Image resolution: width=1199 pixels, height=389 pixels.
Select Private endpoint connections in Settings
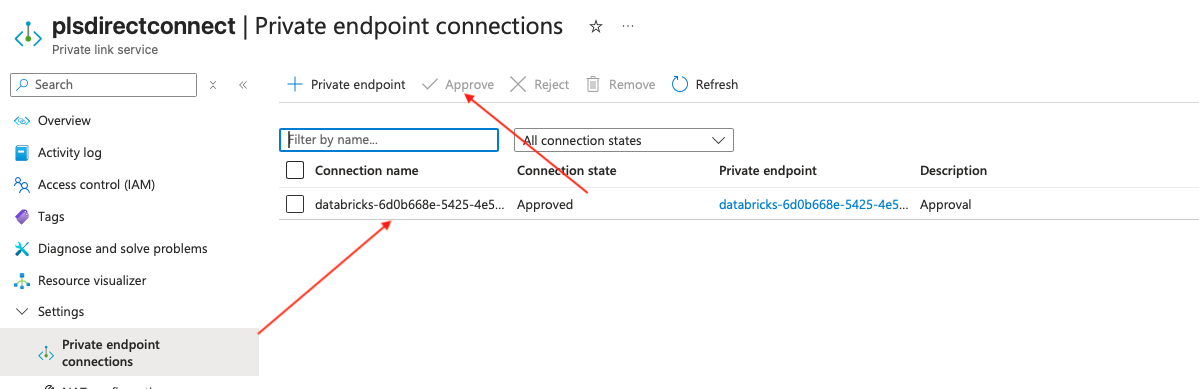tap(129, 353)
